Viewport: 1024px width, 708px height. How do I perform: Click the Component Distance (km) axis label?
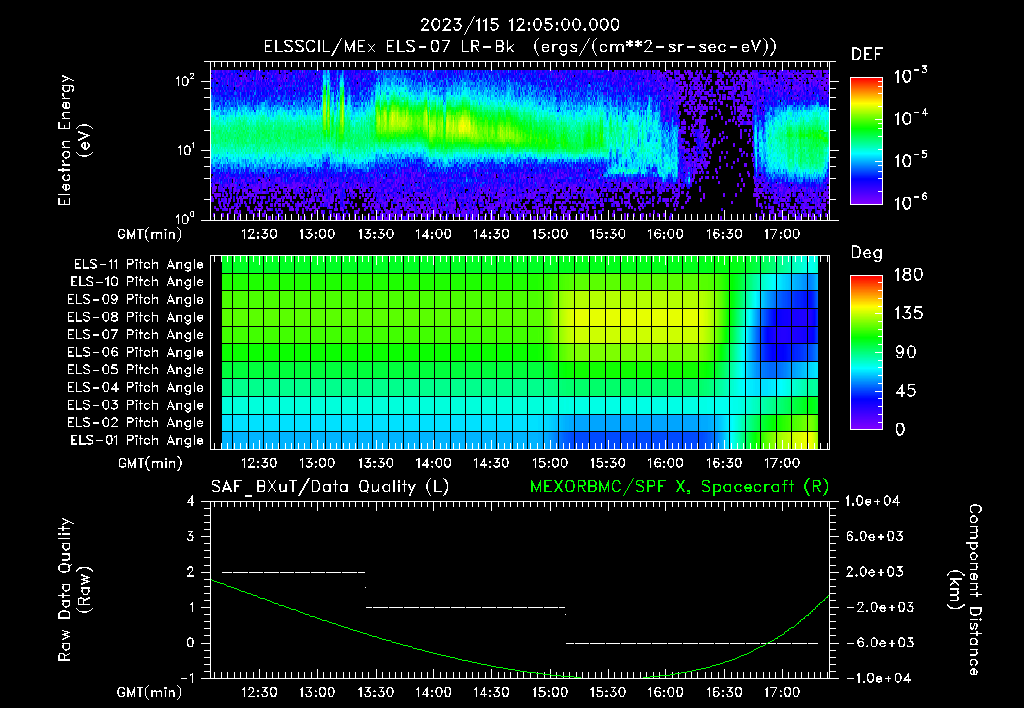click(965, 590)
